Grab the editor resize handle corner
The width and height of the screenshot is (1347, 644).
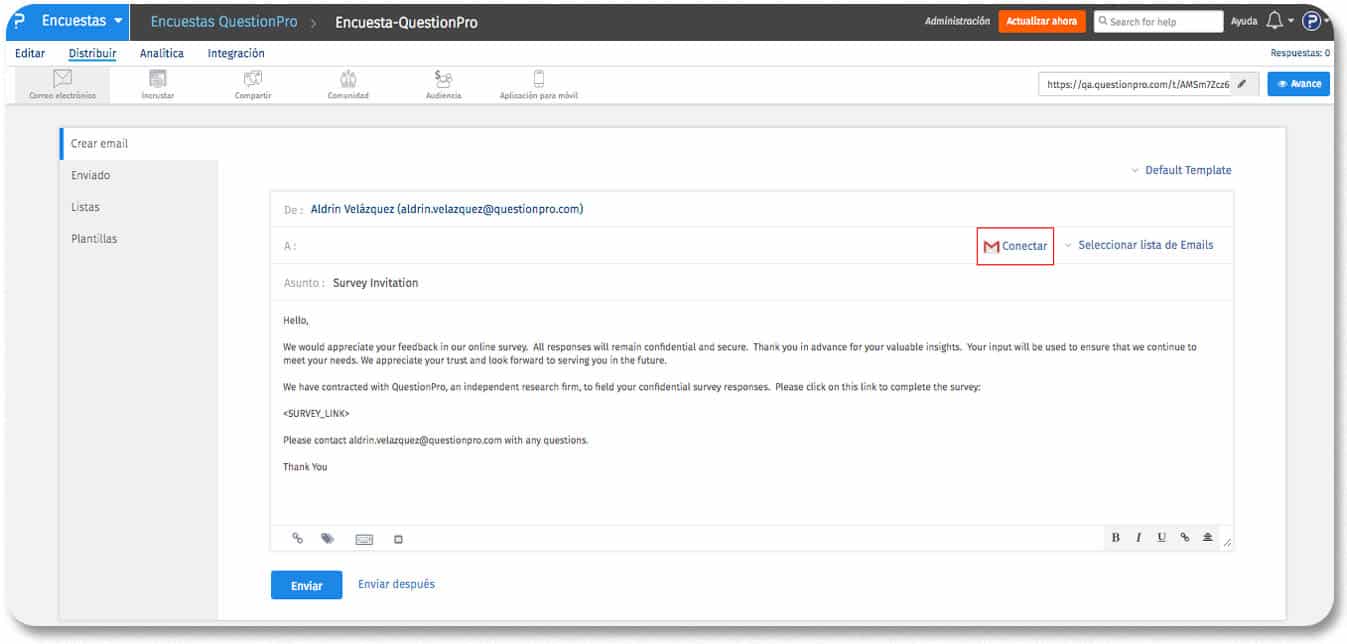(1228, 544)
